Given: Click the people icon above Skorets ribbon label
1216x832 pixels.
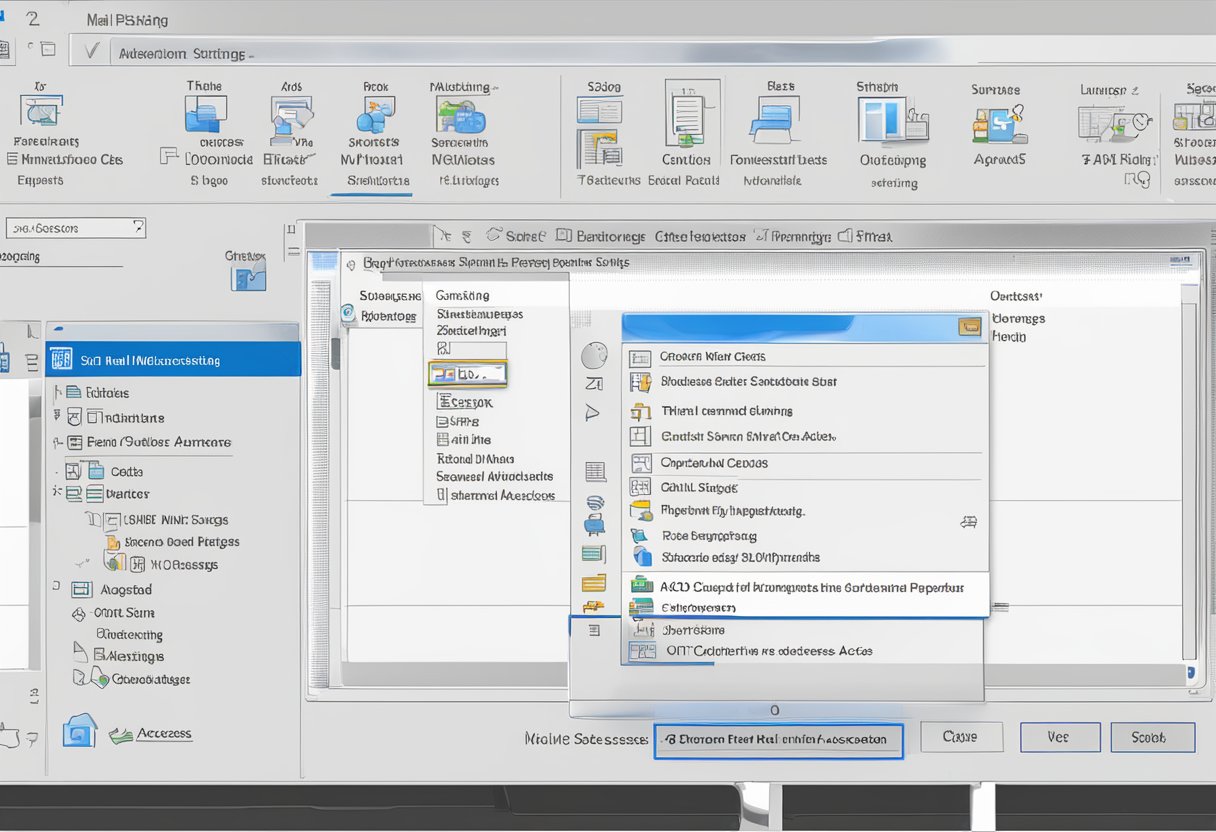Looking at the screenshot, I should pos(374,116).
